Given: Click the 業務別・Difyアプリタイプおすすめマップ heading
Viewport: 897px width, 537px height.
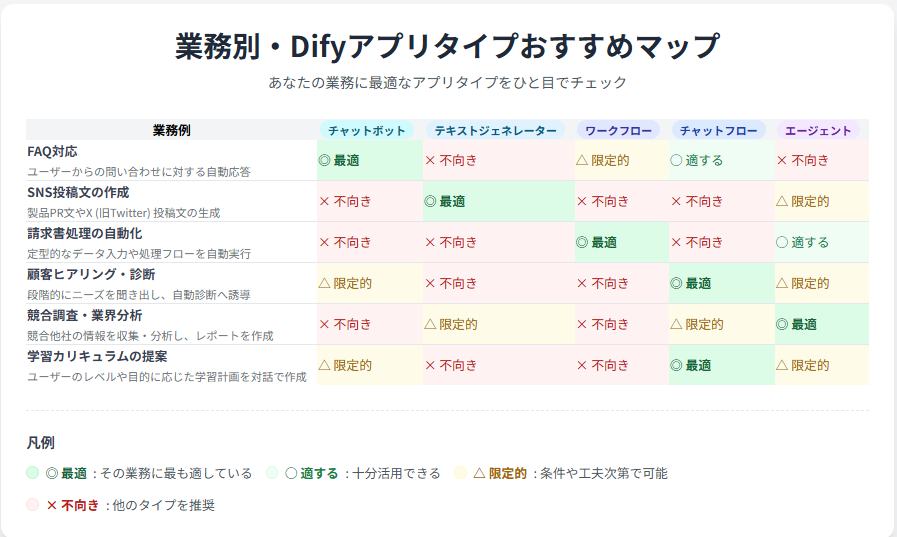Looking at the screenshot, I should click(447, 46).
